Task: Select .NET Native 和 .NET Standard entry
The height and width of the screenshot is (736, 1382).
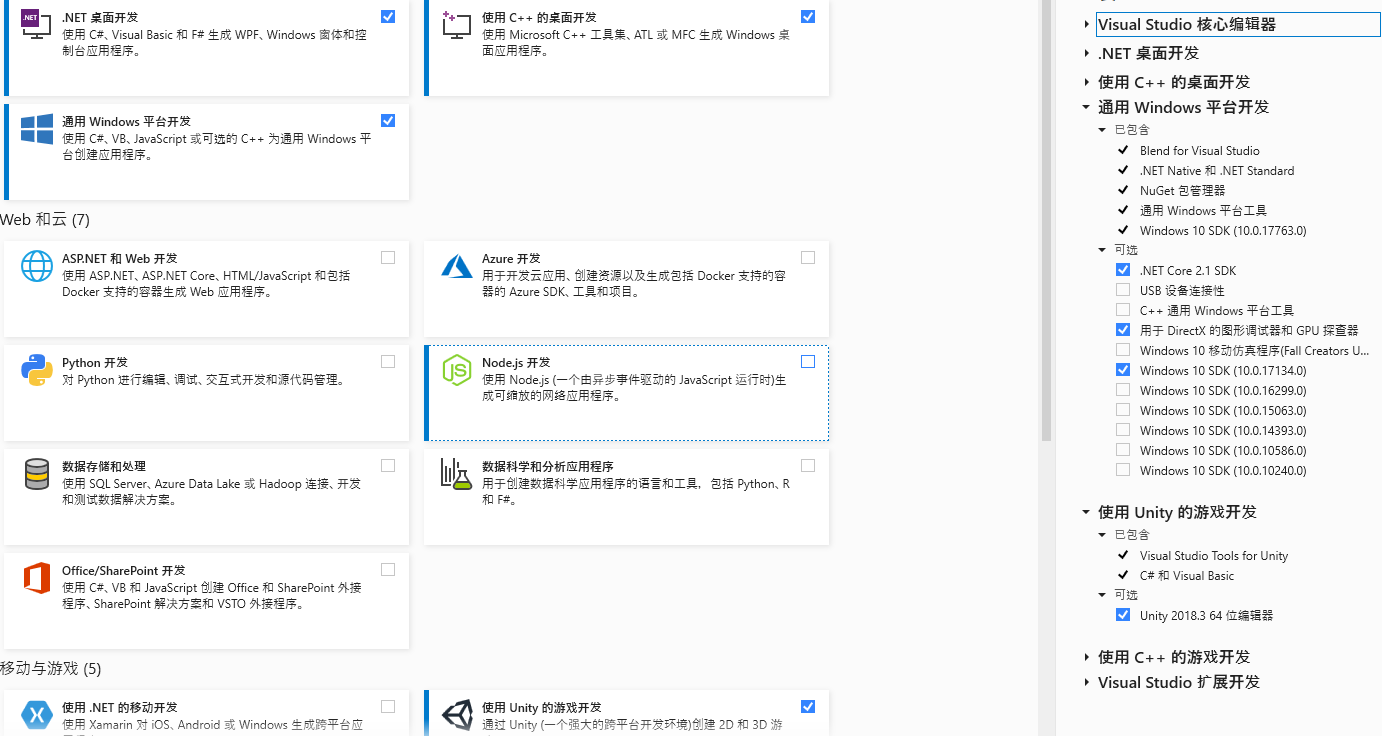Action: [x=1217, y=170]
